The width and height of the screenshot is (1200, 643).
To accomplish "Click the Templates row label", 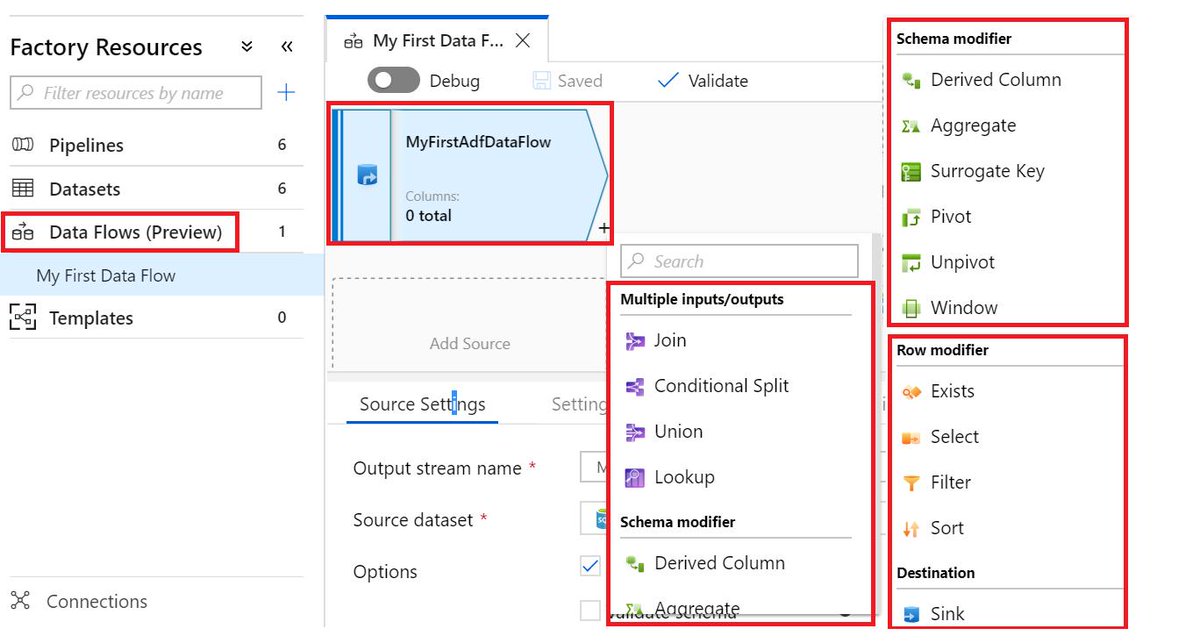I will (x=91, y=318).
